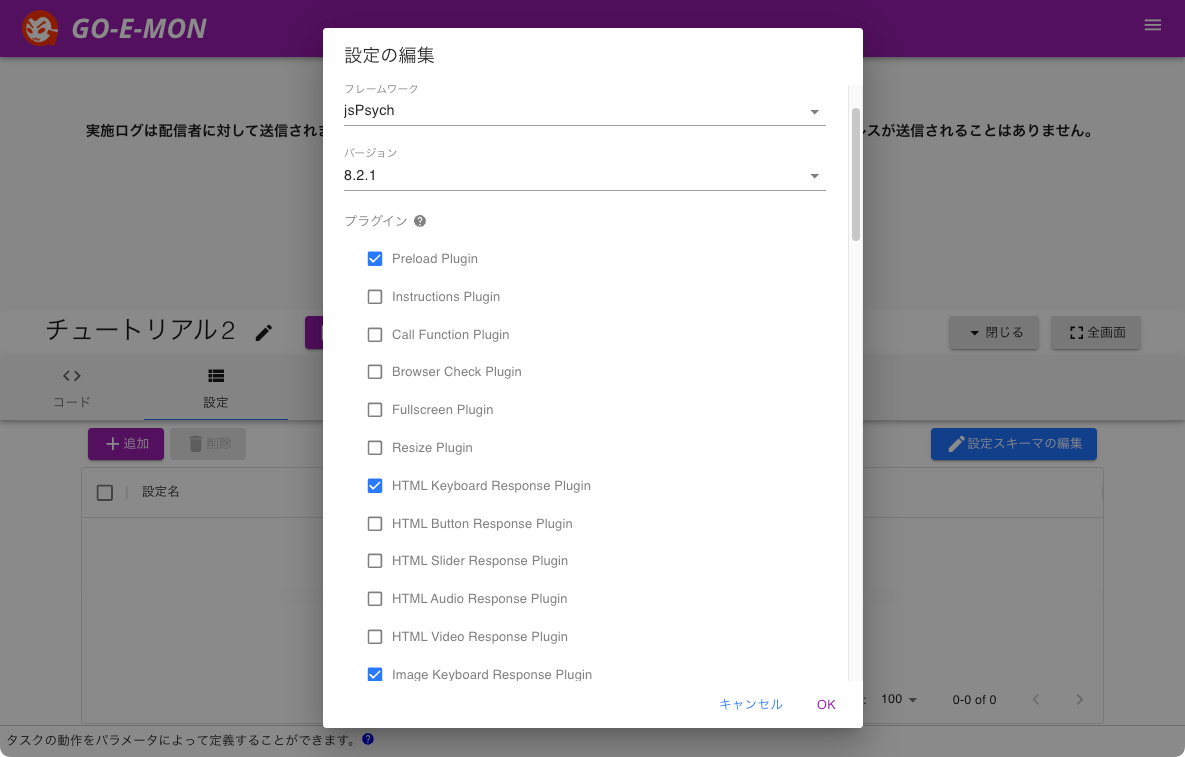The height and width of the screenshot is (757, 1185).
Task: Click the fullscreen icon on 全画面
Action: pyautogui.click(x=1074, y=332)
